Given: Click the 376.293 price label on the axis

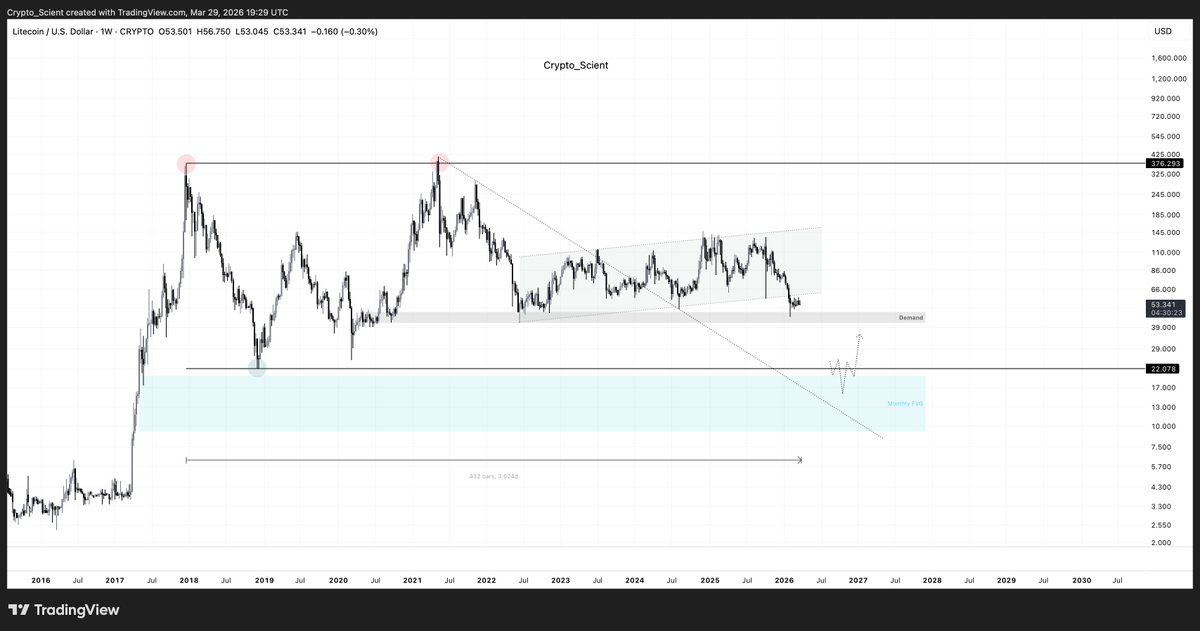Looking at the screenshot, I should 1166,163.
